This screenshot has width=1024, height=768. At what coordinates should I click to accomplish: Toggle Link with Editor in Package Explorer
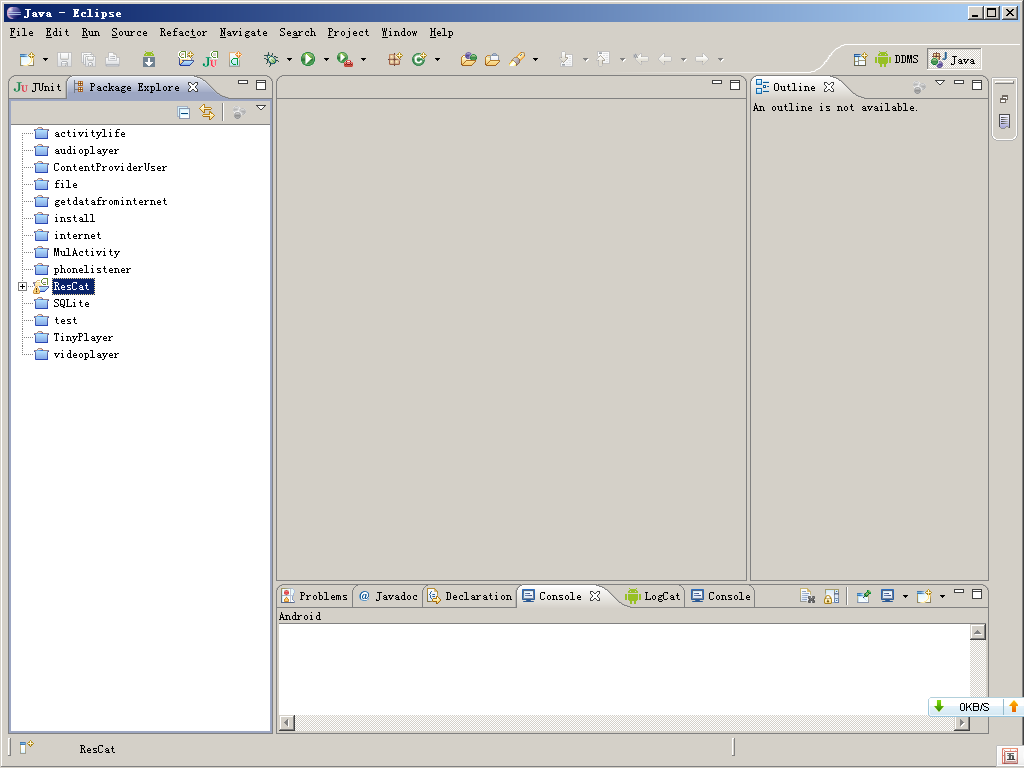pos(207,113)
